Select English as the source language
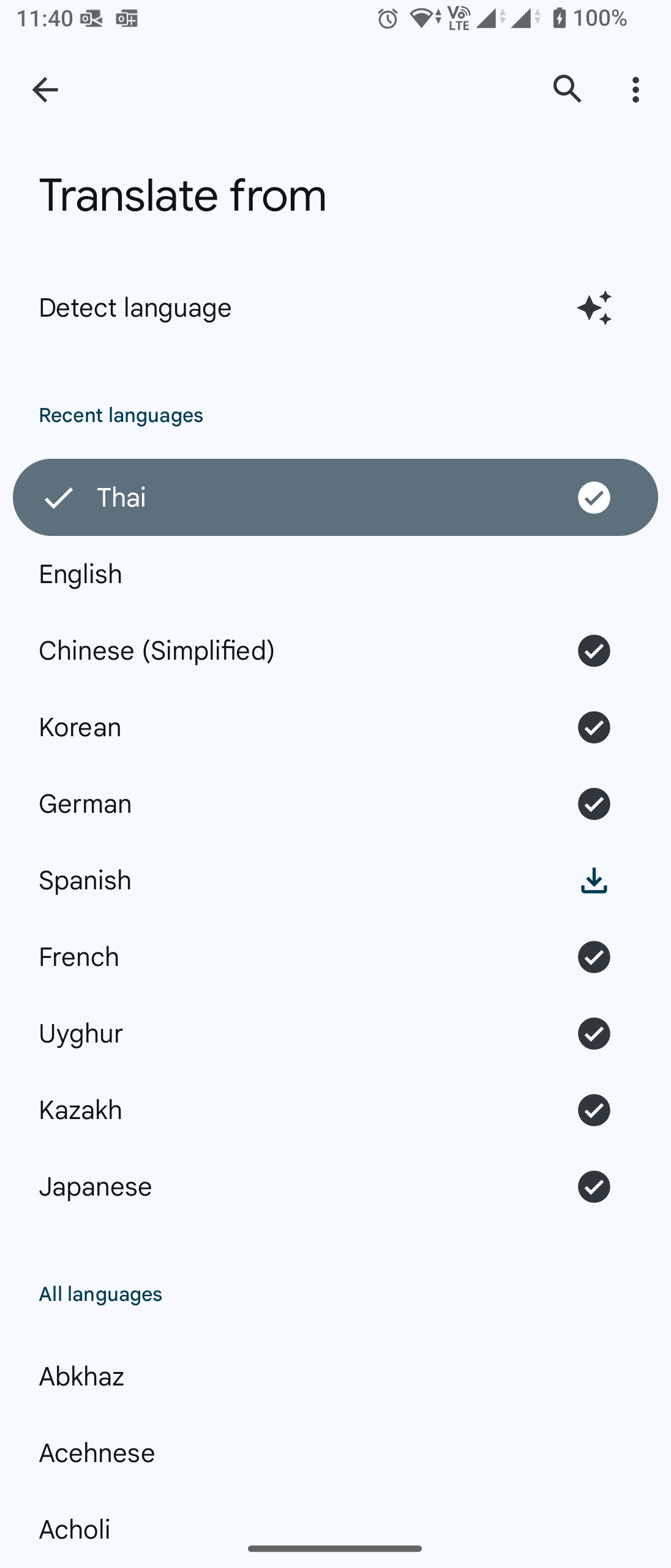The height and width of the screenshot is (1568, 671). [x=81, y=575]
